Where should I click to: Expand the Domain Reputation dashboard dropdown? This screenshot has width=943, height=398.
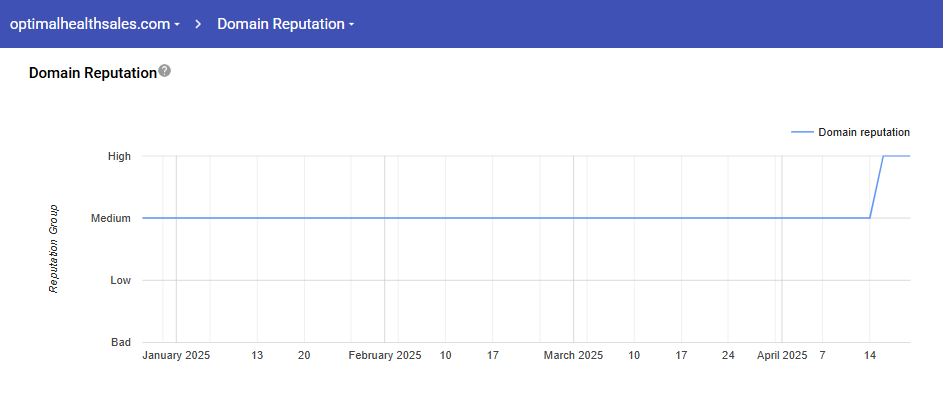[286, 24]
